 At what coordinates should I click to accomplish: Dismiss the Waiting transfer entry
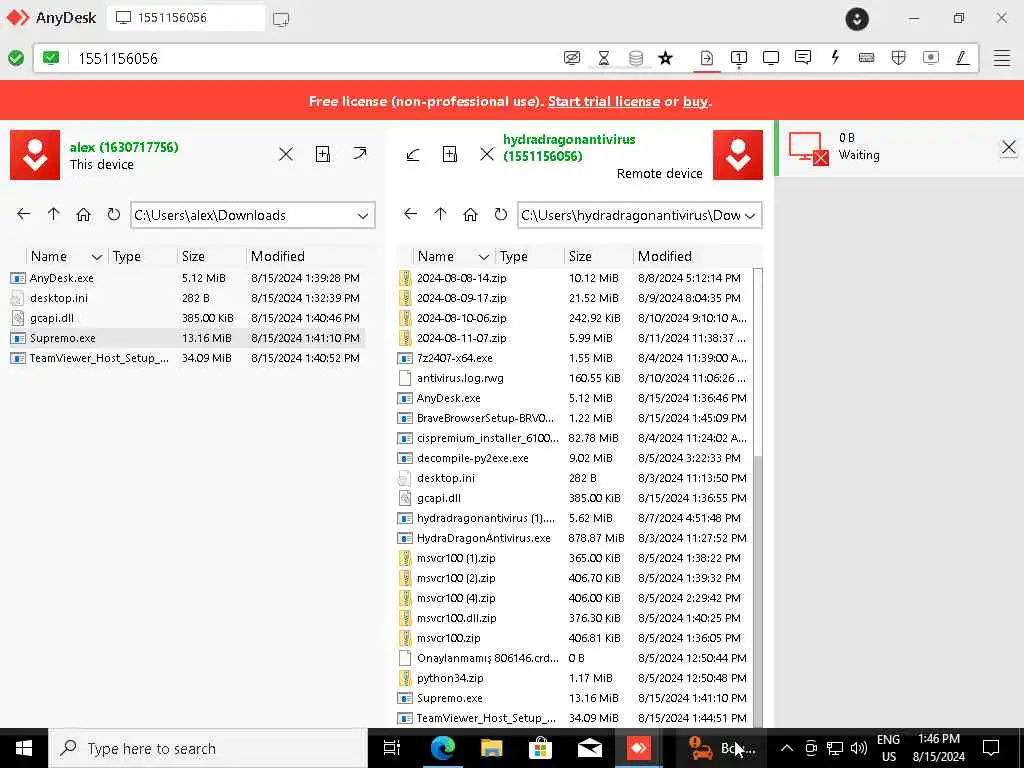tap(1008, 148)
